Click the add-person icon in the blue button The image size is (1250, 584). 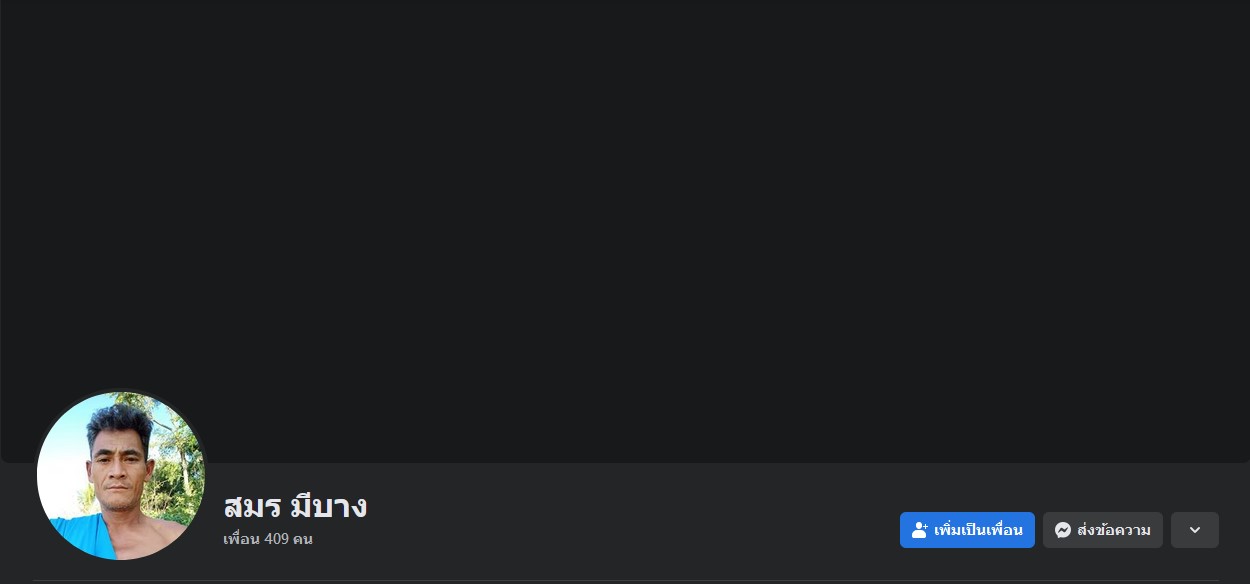pyautogui.click(x=920, y=530)
